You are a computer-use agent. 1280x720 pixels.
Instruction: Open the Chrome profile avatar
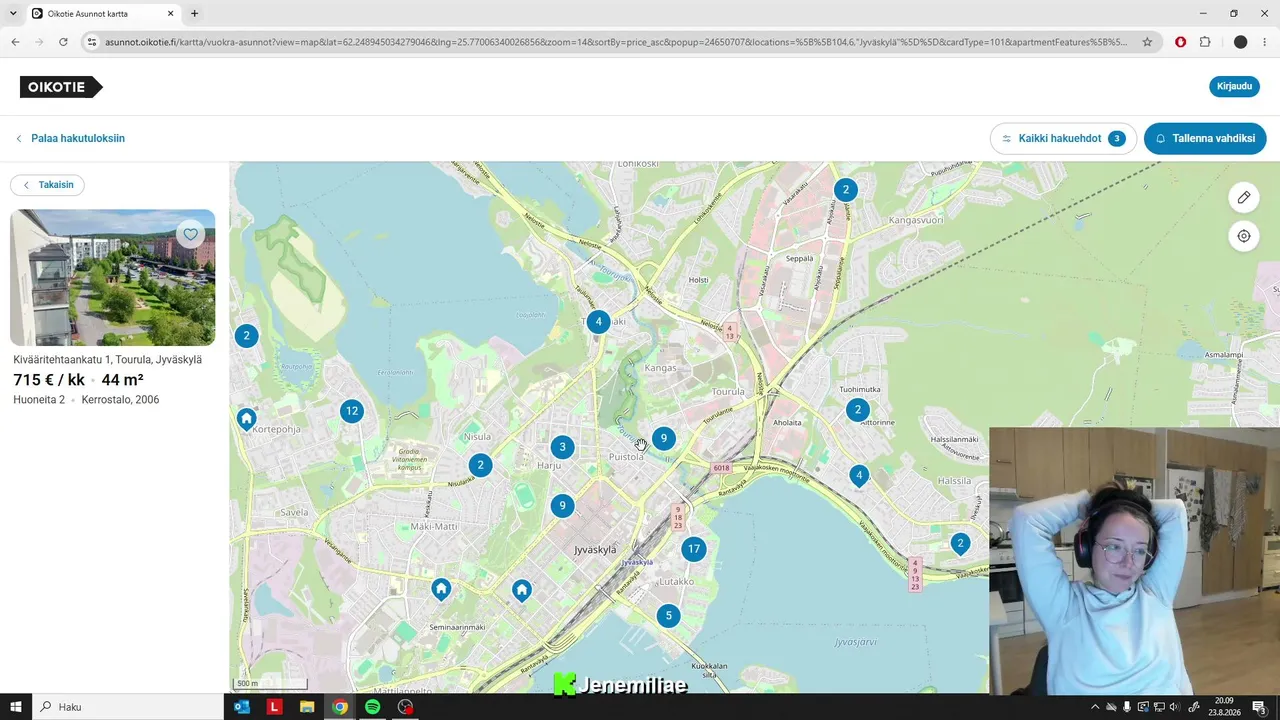1240,42
